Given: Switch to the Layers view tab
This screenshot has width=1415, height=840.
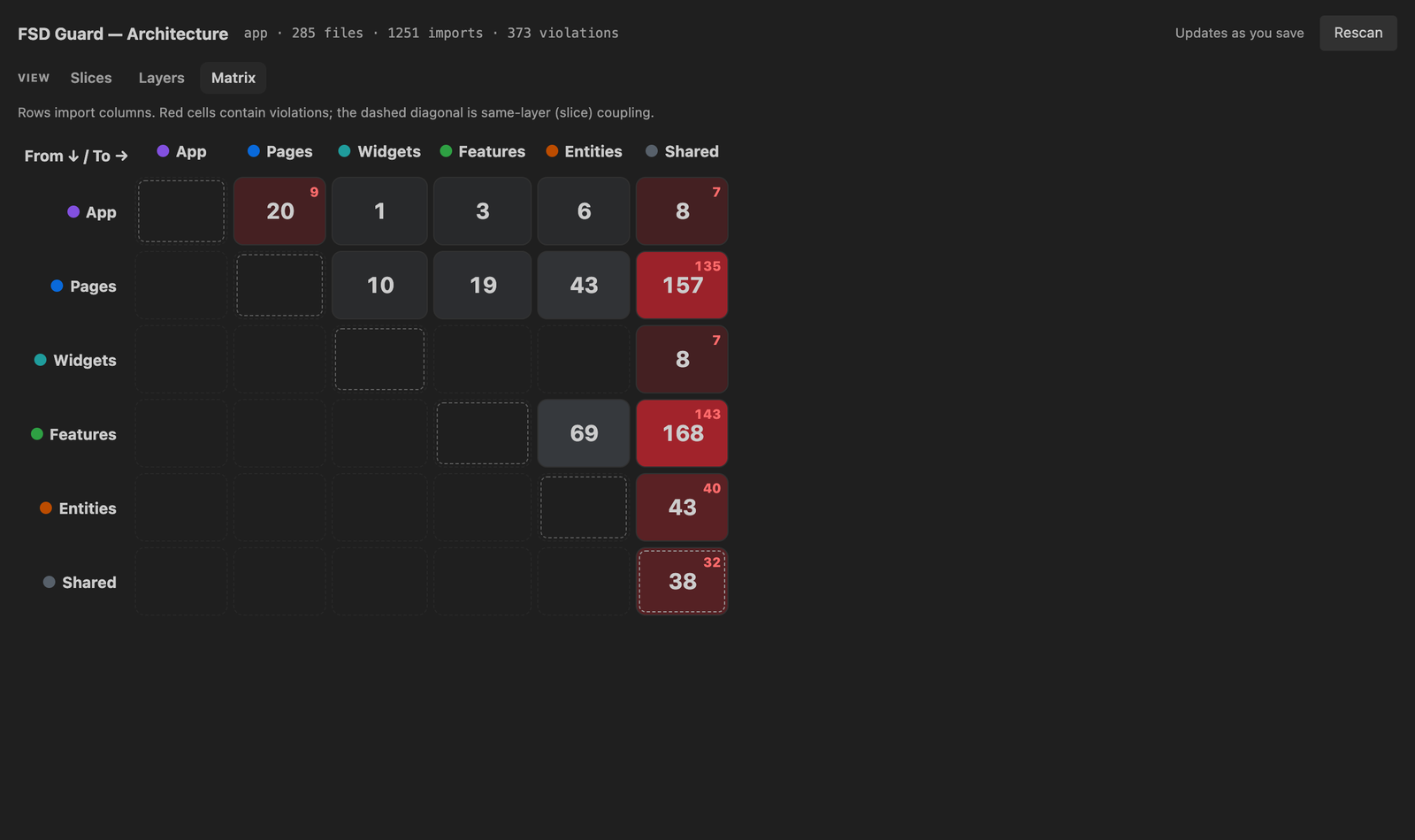Looking at the screenshot, I should tap(161, 78).
